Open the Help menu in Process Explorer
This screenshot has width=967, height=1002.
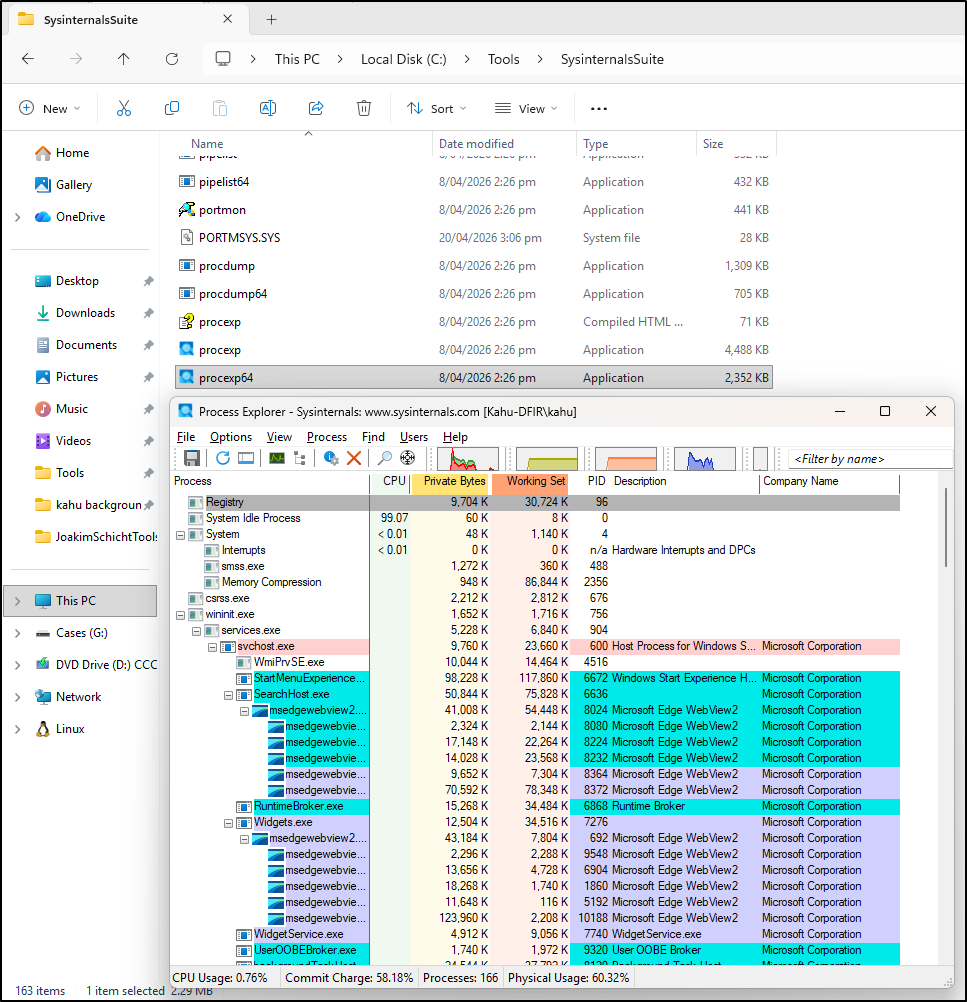point(455,436)
